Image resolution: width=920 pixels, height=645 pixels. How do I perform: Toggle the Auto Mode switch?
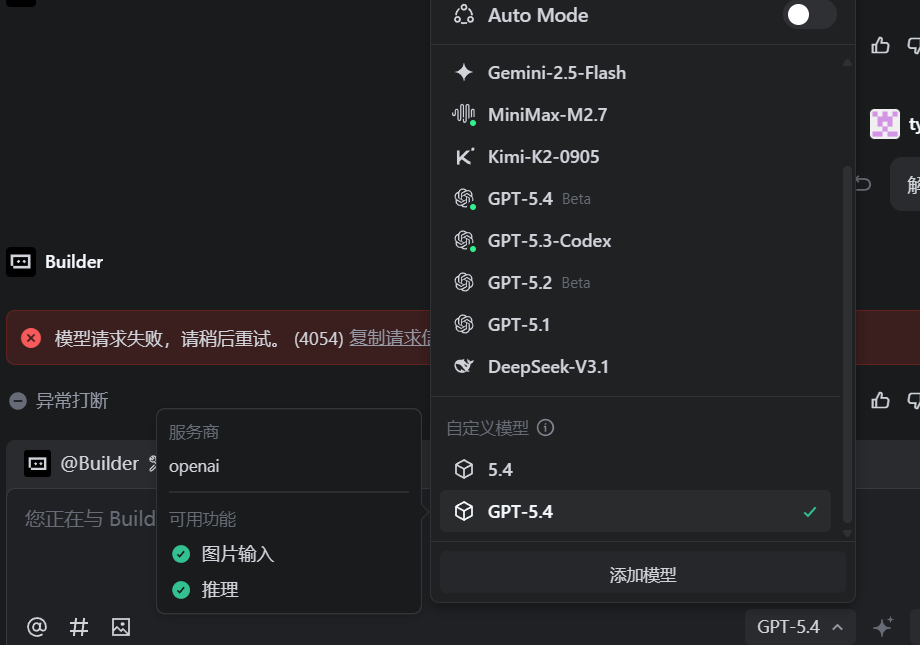coord(810,15)
